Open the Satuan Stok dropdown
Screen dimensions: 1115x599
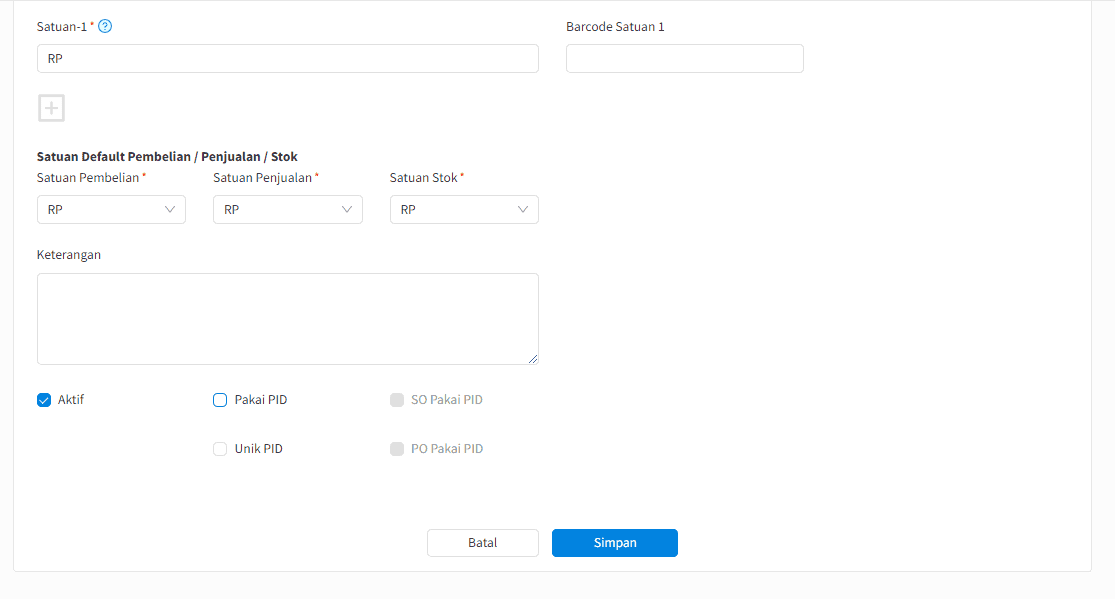click(x=464, y=209)
